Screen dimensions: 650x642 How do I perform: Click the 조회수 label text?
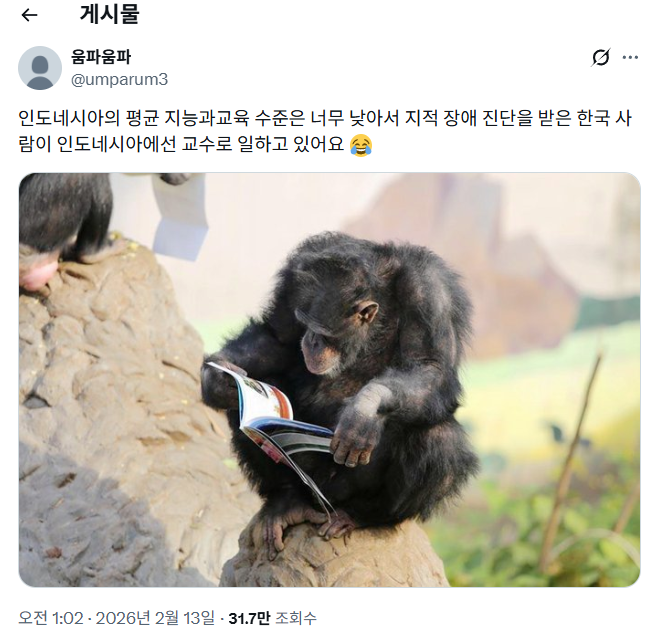pos(296,618)
